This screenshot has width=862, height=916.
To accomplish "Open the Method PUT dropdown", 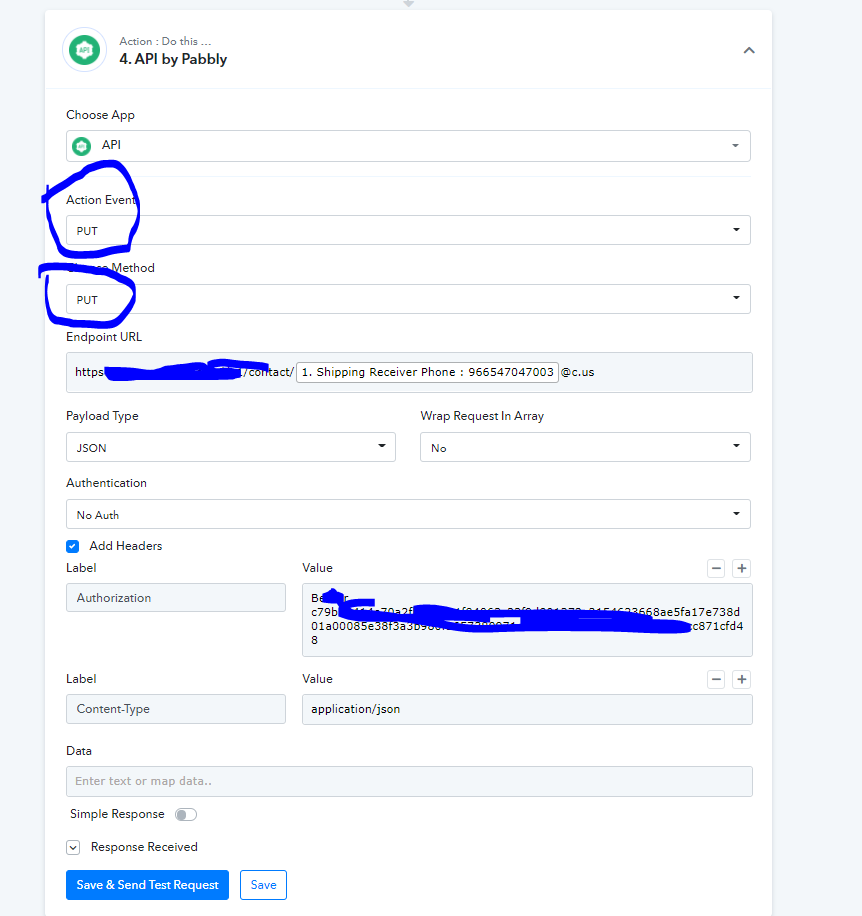I will (408, 299).
